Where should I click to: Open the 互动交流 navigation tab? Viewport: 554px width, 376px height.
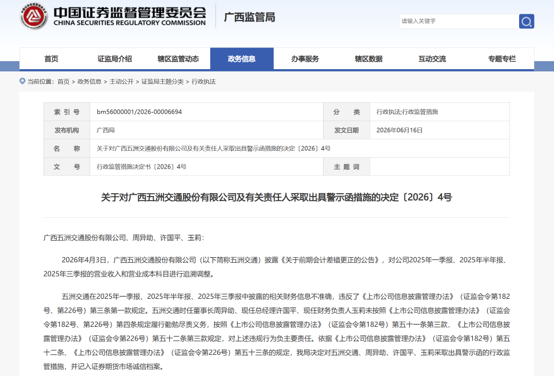[432, 59]
